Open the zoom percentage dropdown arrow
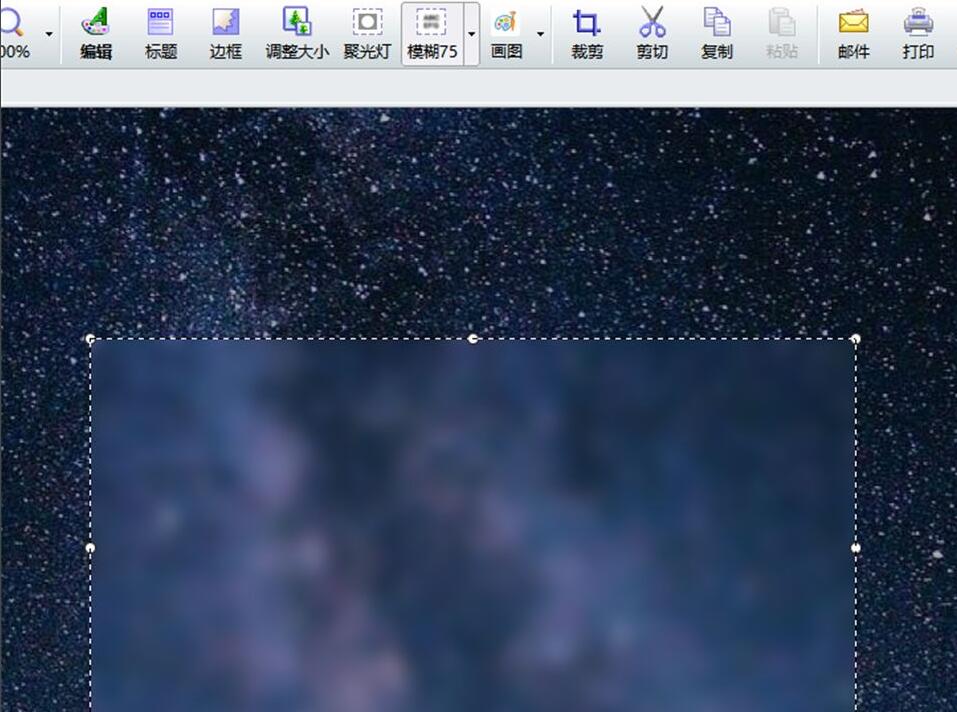Screen dimensions: 957x712 coord(49,34)
